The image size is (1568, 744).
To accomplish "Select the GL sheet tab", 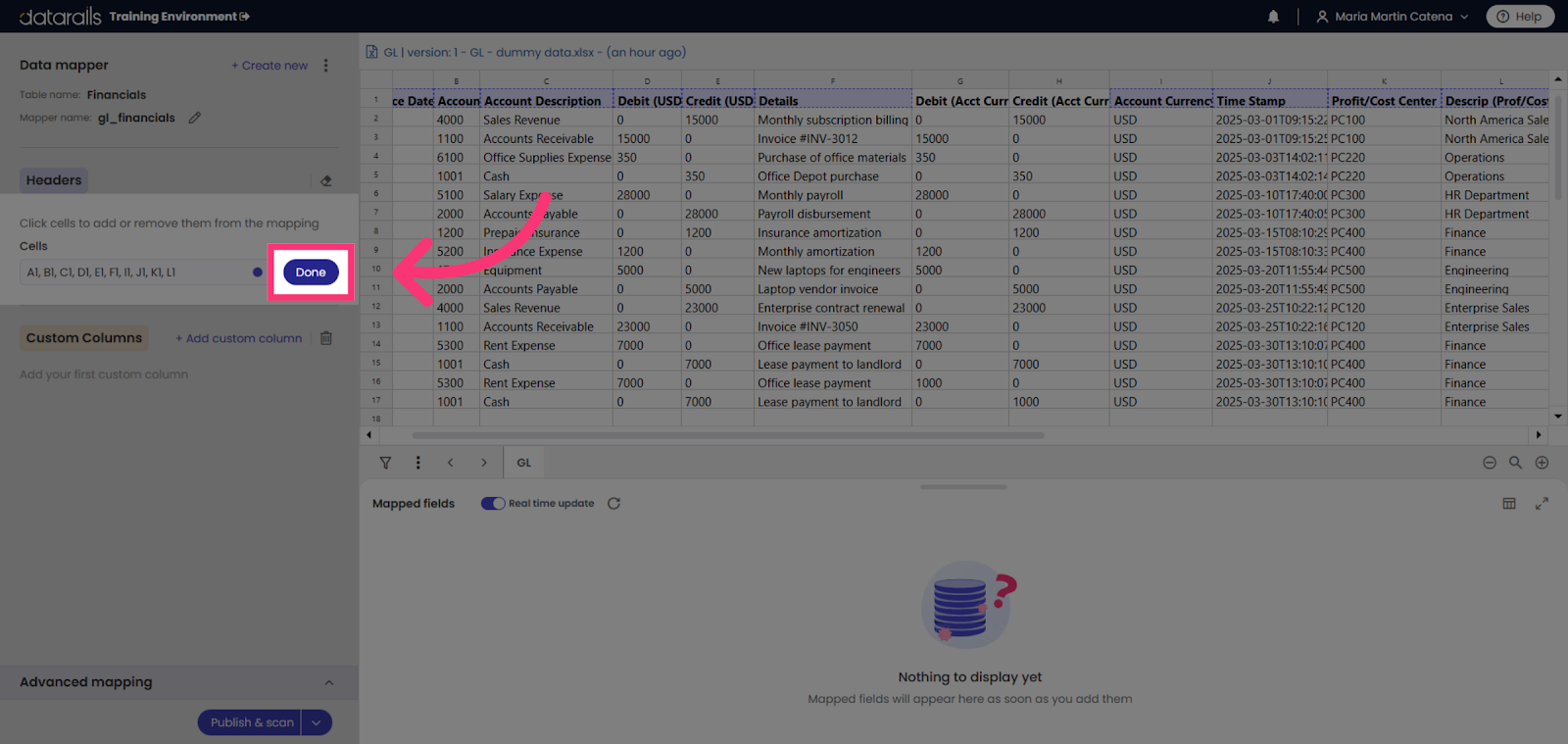I will click(x=524, y=463).
